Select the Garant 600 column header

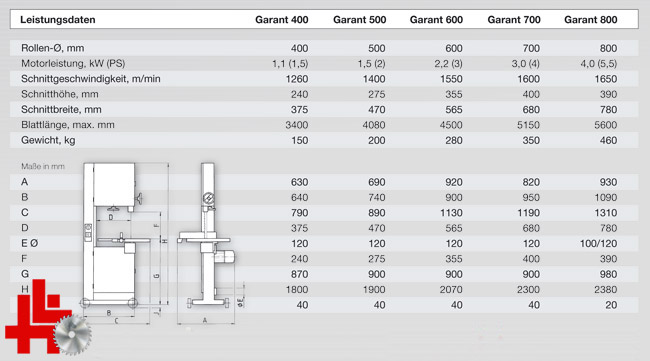click(436, 19)
